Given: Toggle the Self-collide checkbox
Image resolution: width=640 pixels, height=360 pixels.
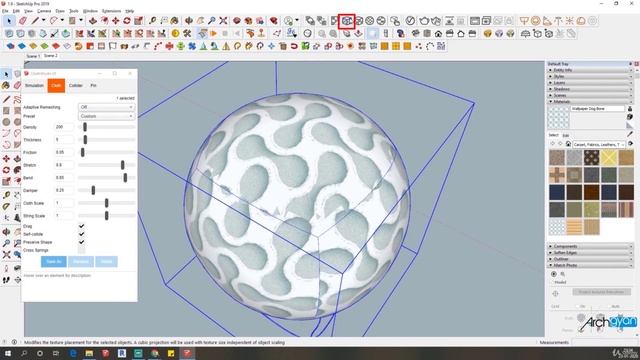Looking at the screenshot, I should 82,234.
